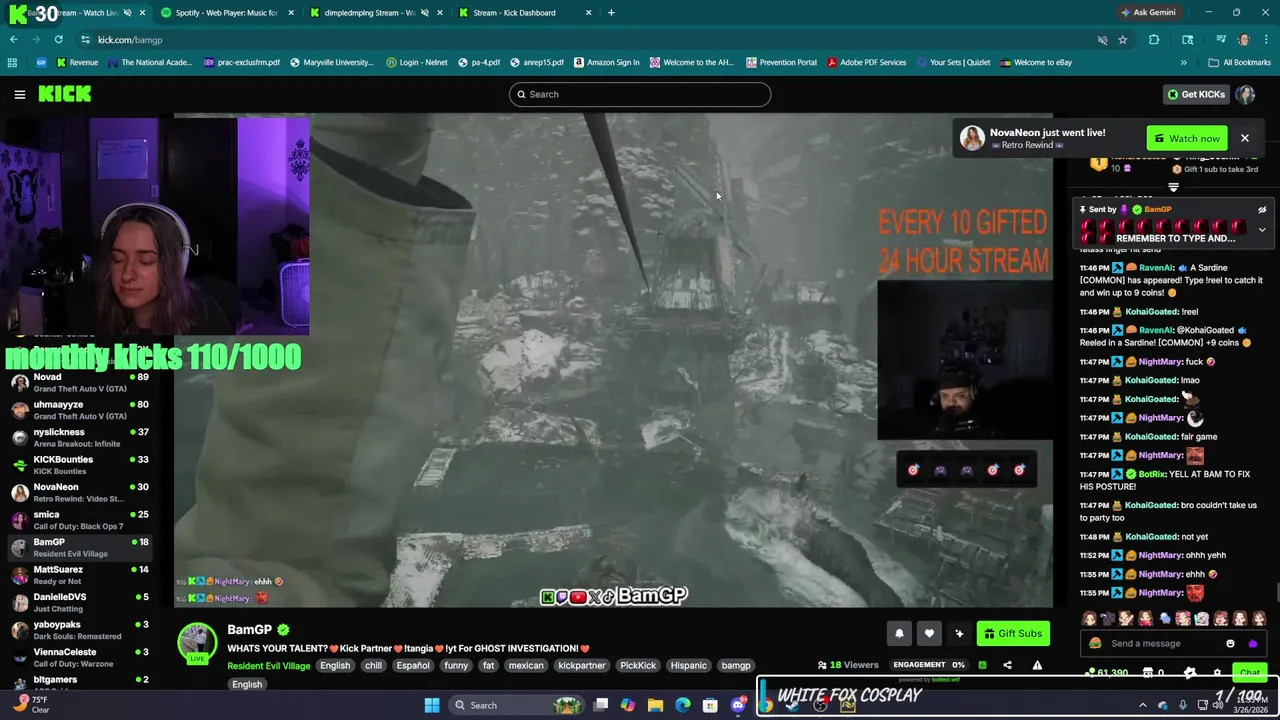Open uhmaayyze channel in sidebar
This screenshot has height=720, width=1280.
pyautogui.click(x=78, y=410)
